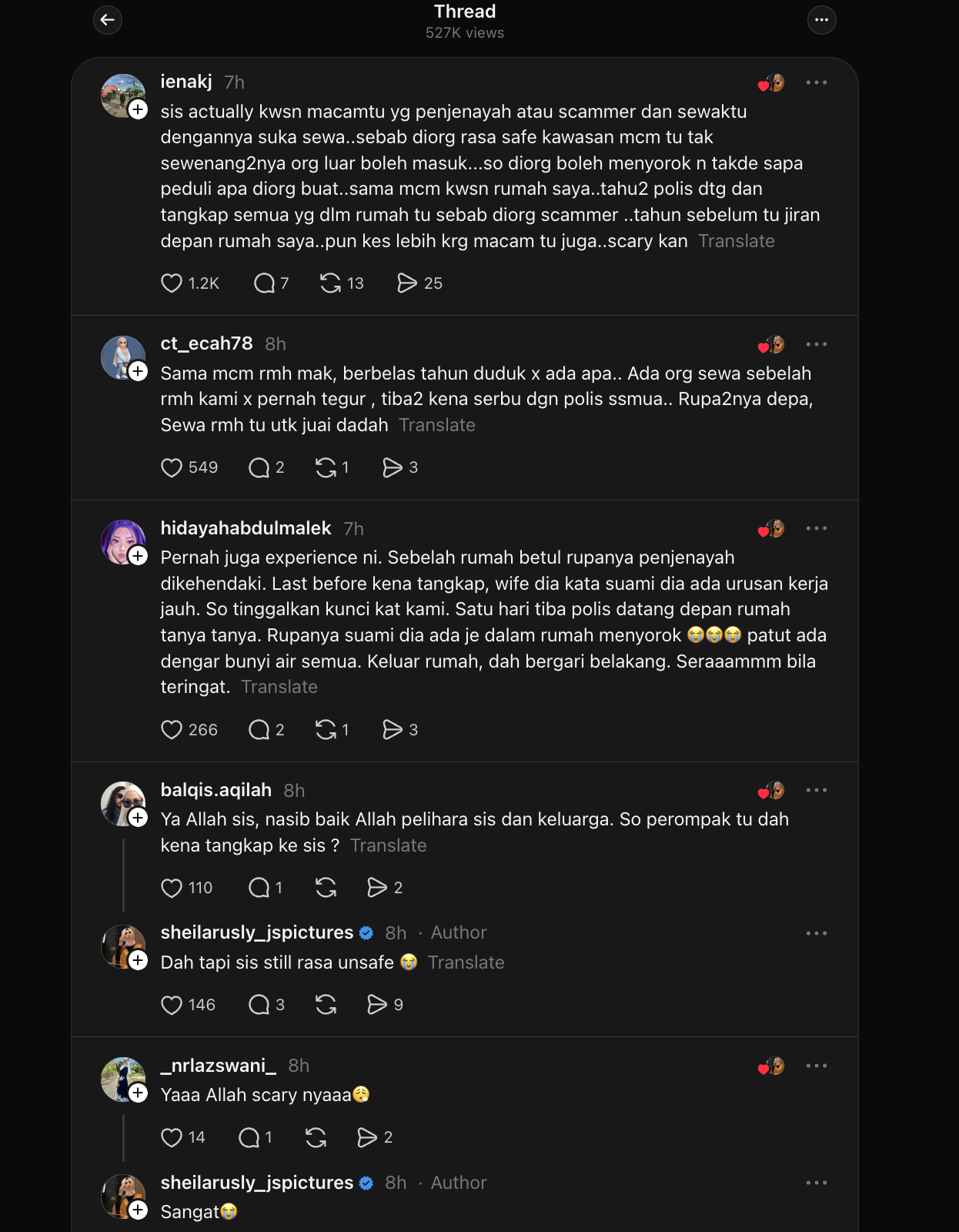This screenshot has width=959, height=1232.
Task: Open more options for hidayahabdulmalek's comment
Action: (x=816, y=528)
